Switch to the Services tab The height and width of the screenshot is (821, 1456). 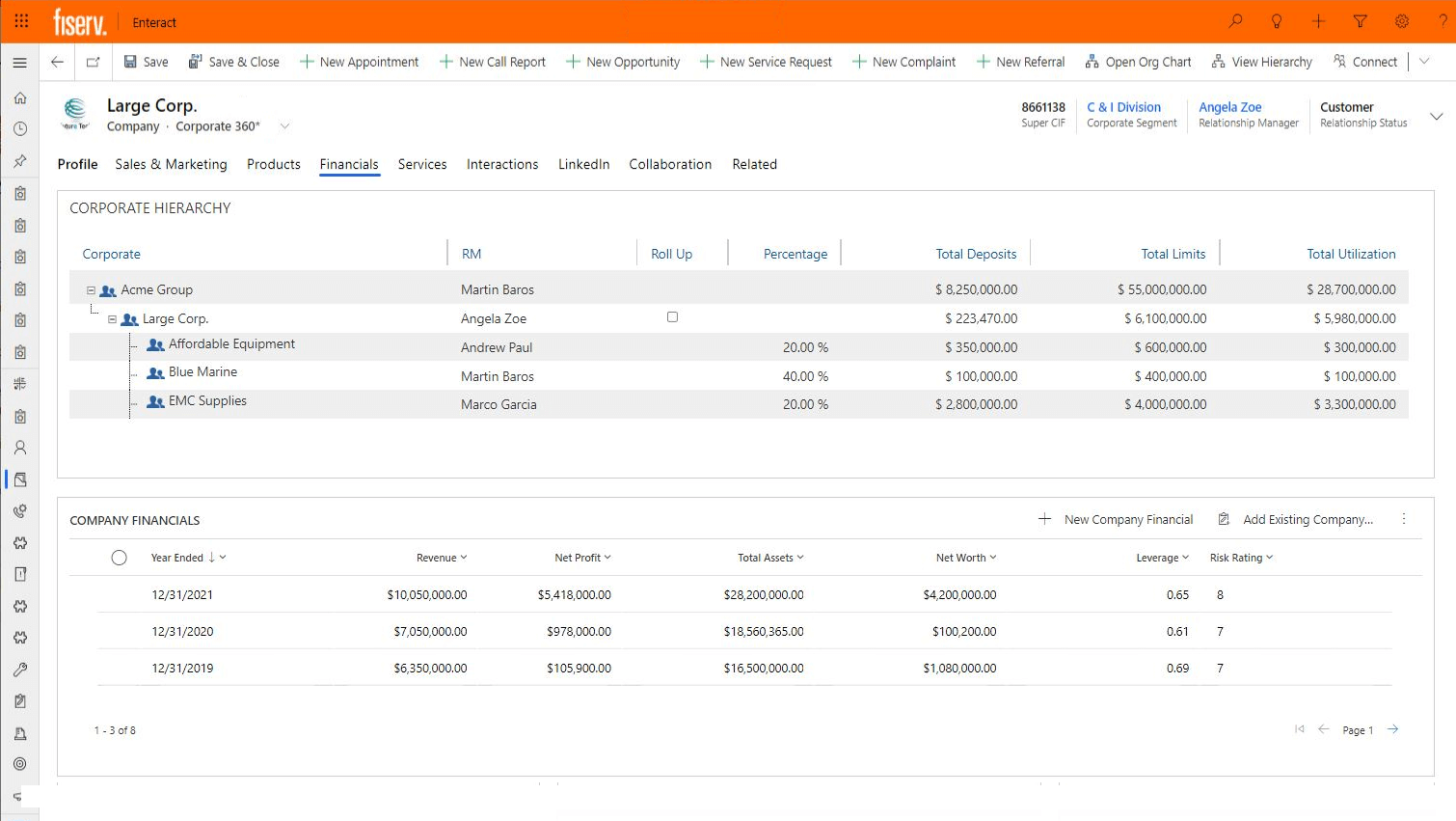[422, 164]
